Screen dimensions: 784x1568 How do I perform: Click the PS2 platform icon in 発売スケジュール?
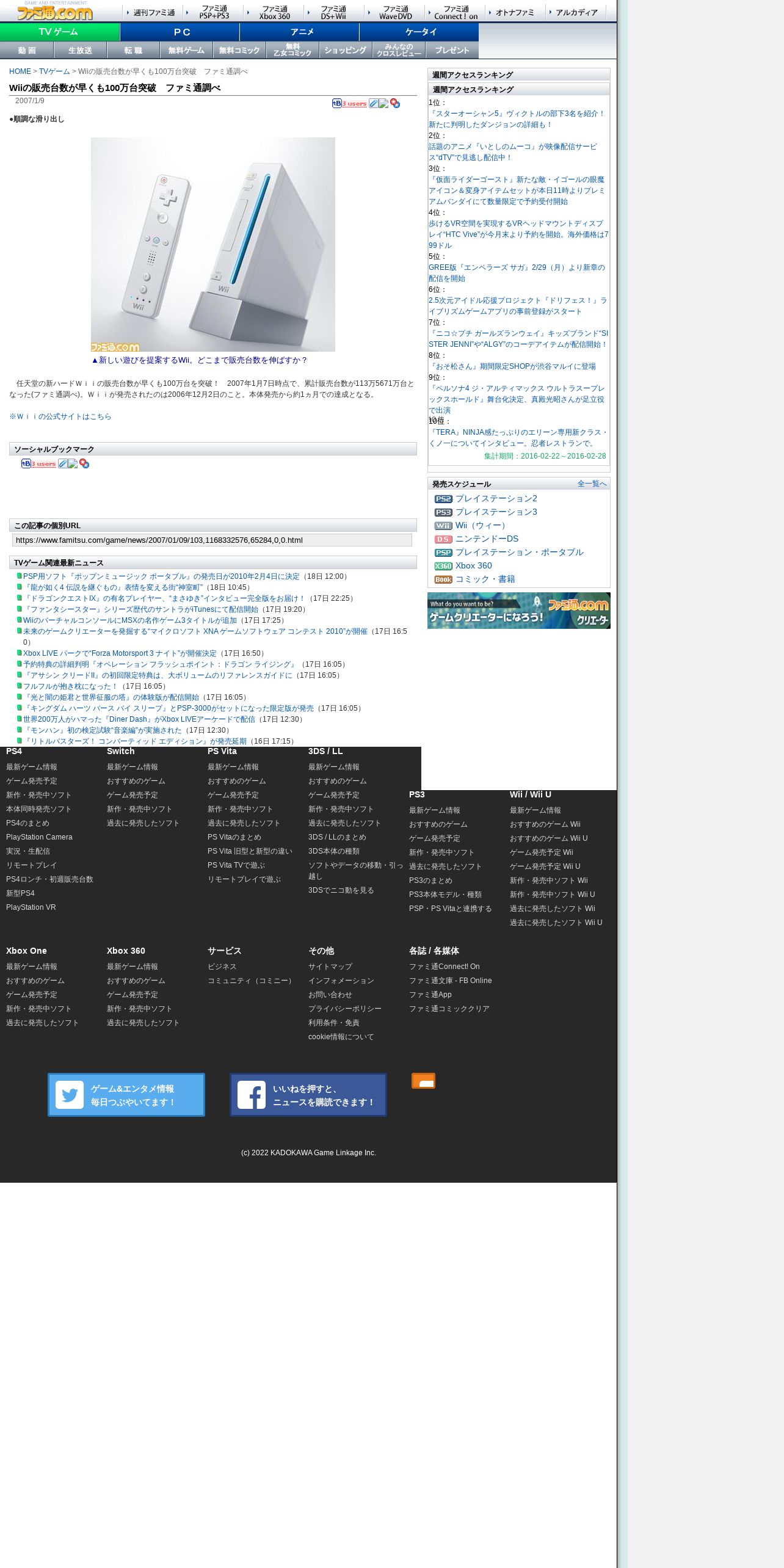[x=443, y=499]
